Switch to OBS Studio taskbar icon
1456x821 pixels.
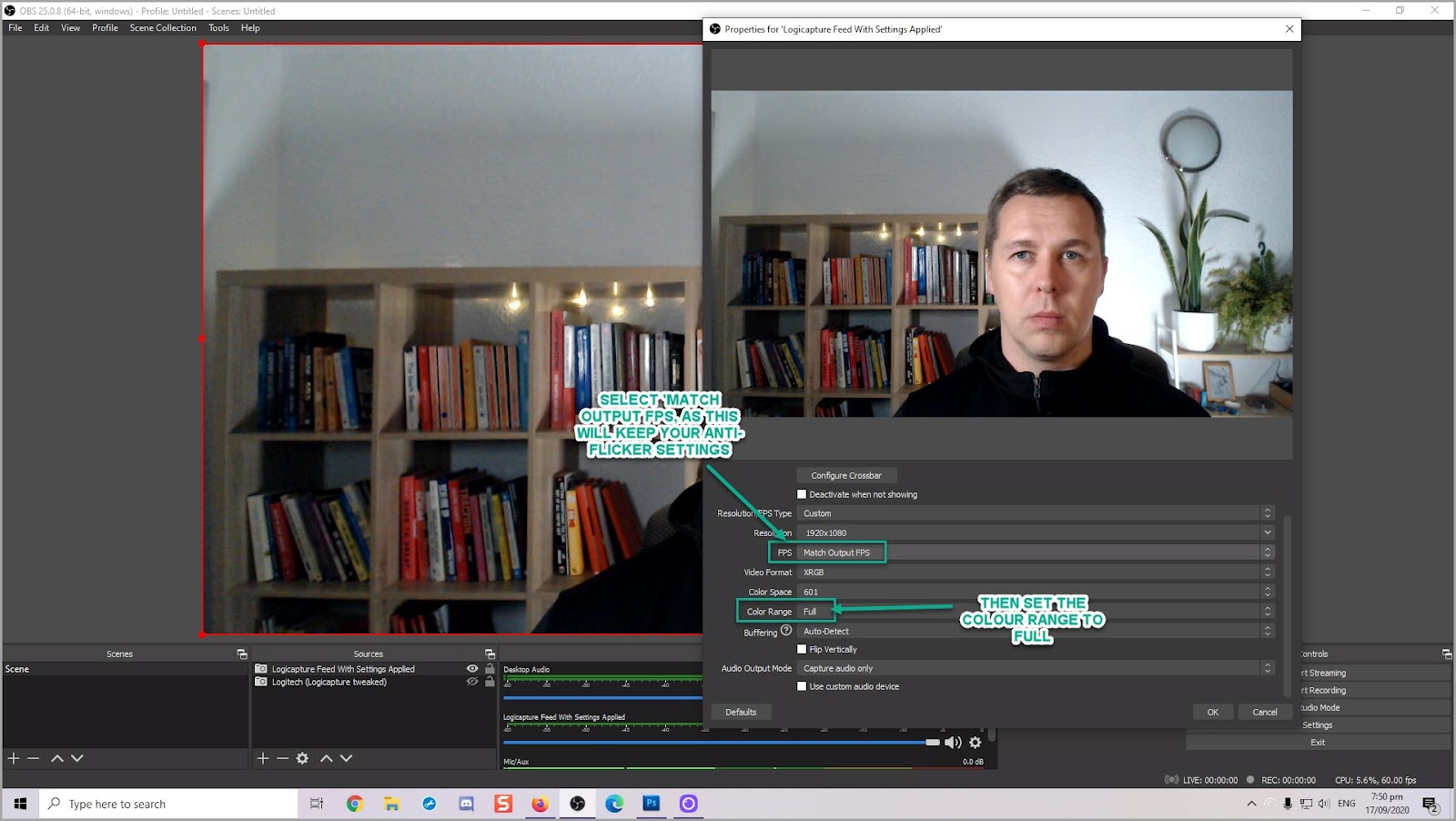click(578, 804)
